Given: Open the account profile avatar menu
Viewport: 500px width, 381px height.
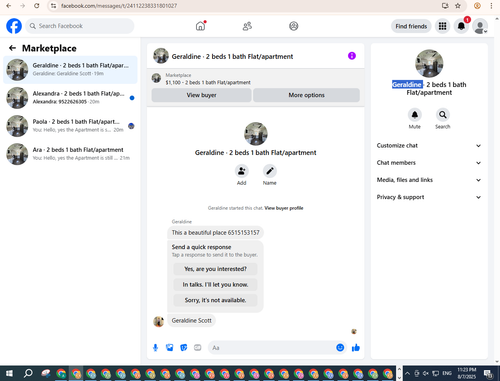Looking at the screenshot, I should [x=480, y=27].
